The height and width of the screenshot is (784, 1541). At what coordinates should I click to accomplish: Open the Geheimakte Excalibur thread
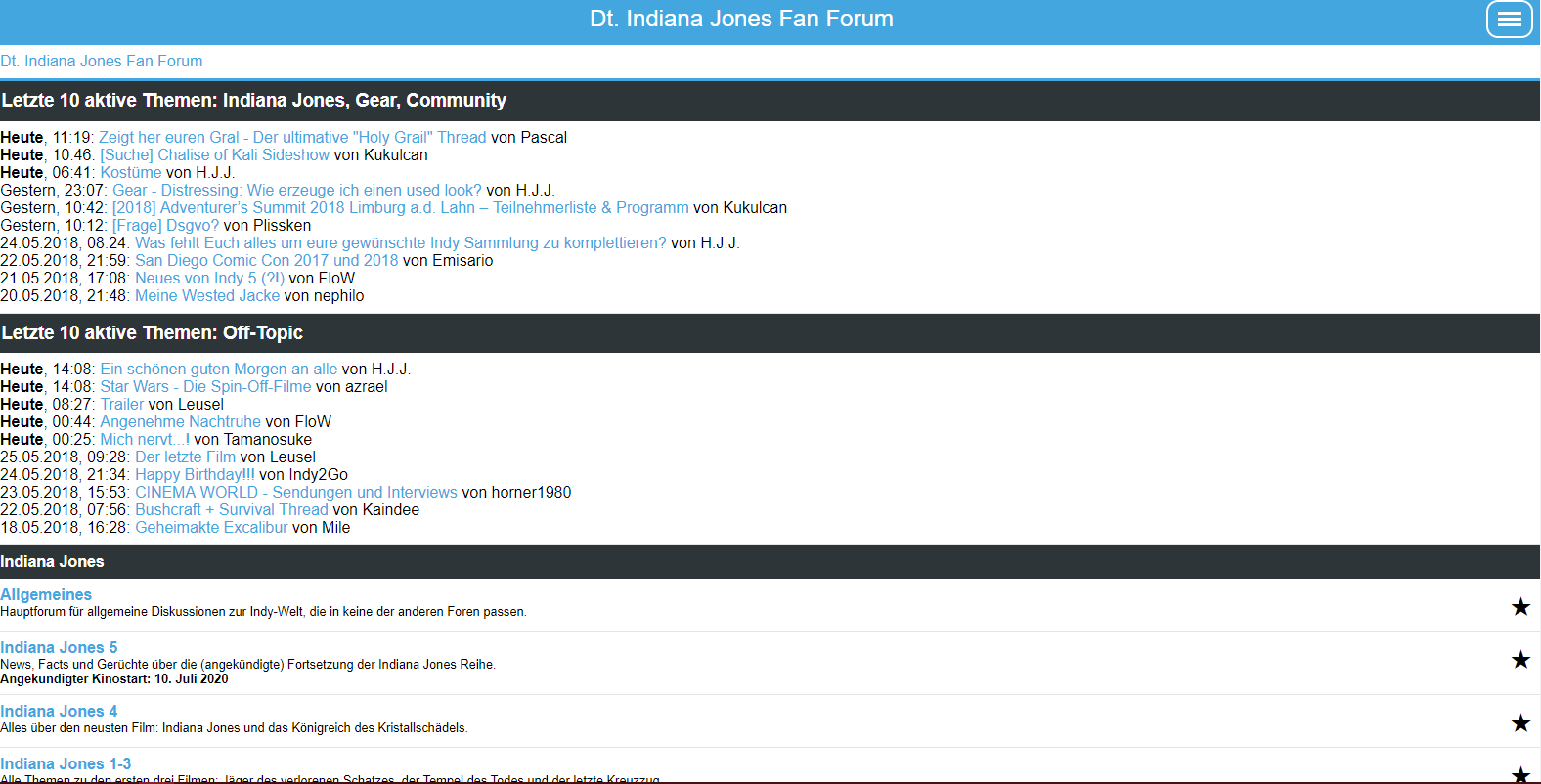click(x=211, y=528)
